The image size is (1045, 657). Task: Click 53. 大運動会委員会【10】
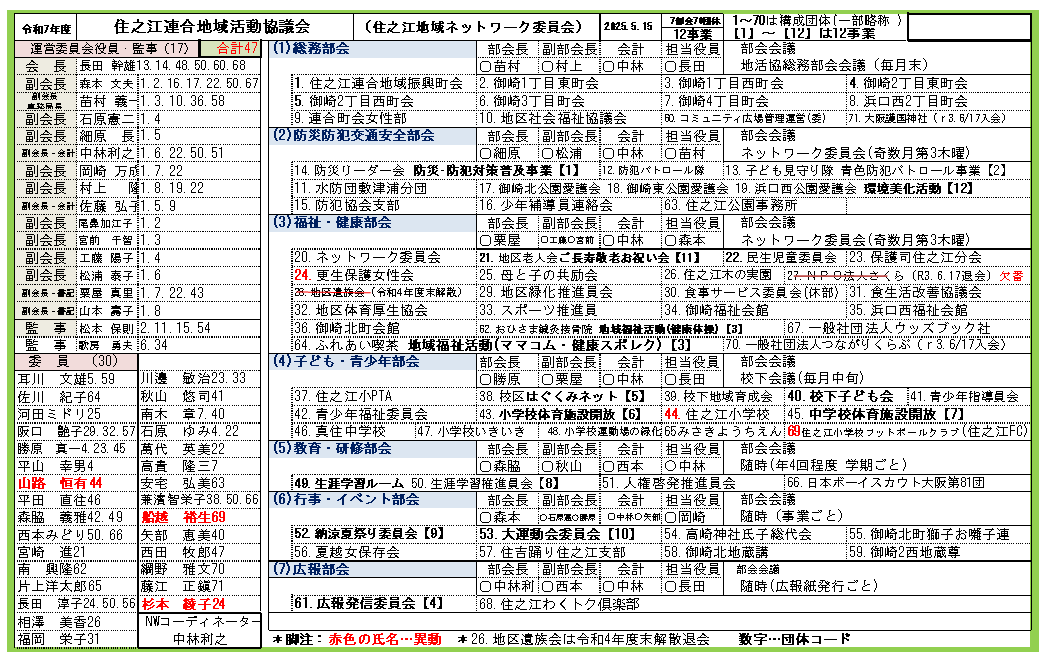coord(557,534)
